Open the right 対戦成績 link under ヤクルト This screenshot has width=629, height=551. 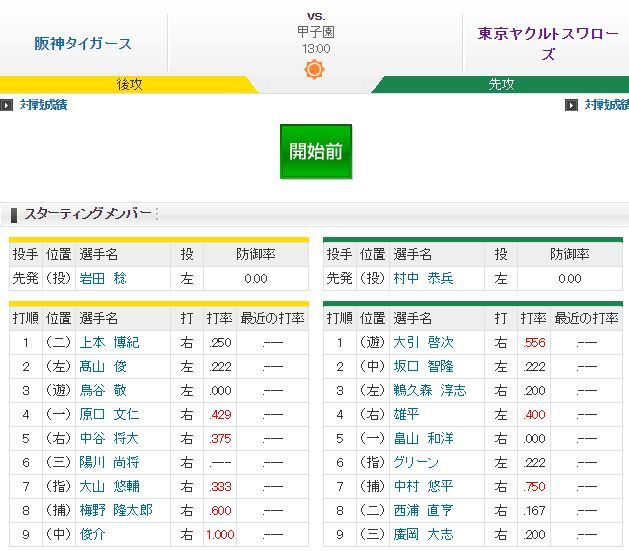click(x=607, y=105)
